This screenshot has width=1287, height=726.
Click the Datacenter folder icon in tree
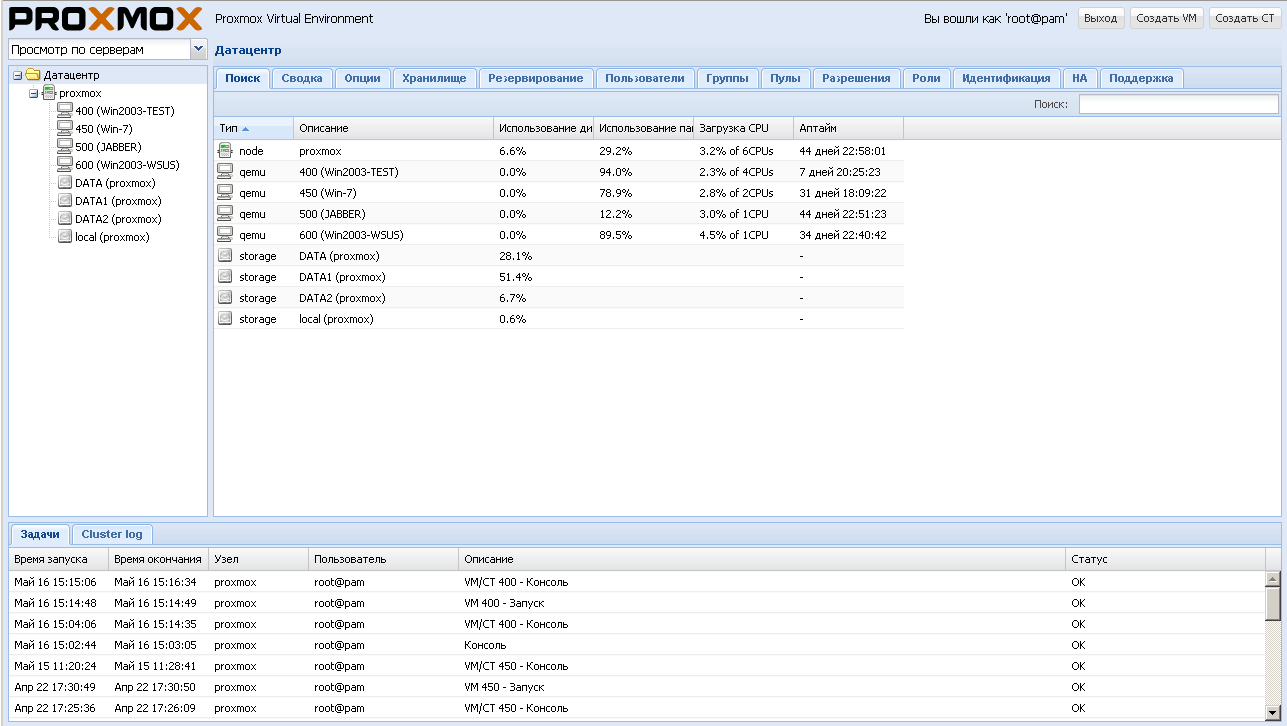tap(33, 75)
